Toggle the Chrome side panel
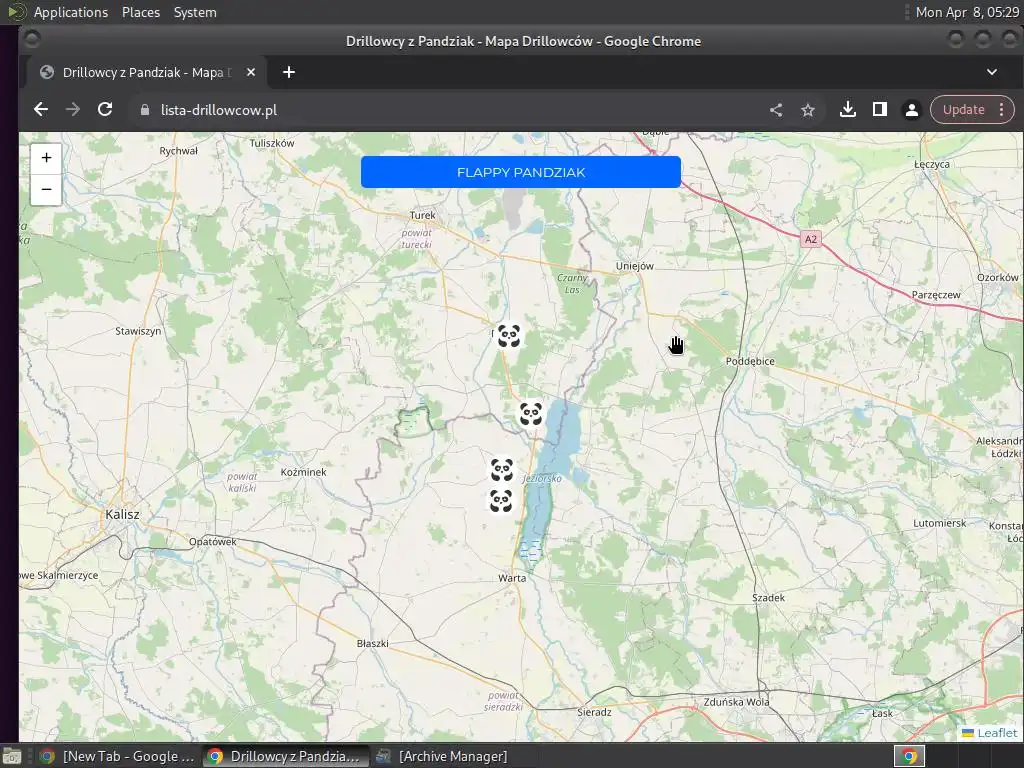Viewport: 1024px width, 768px height. [880, 110]
